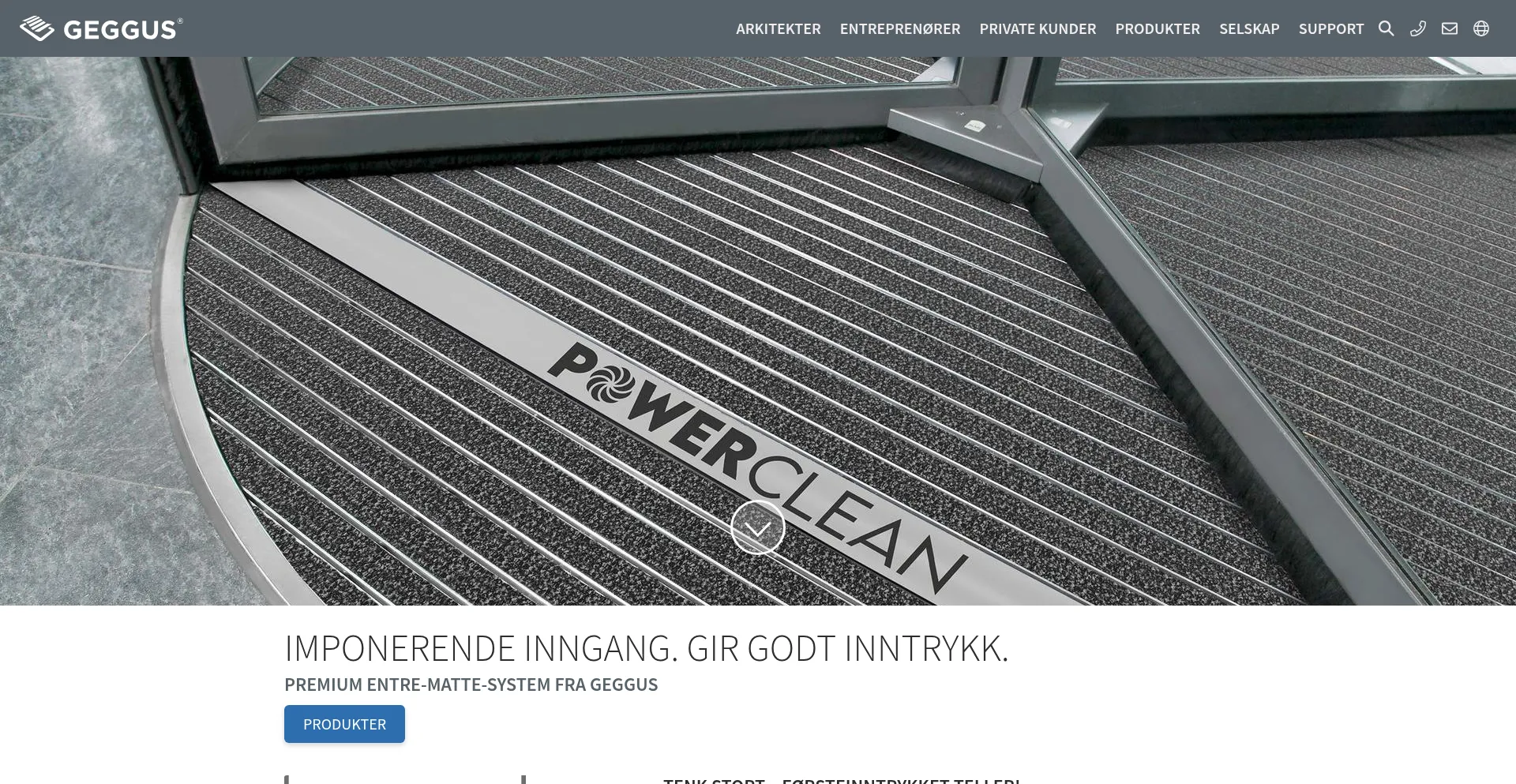This screenshot has height=784, width=1516.
Task: Open the language globe icon
Action: pos(1481,28)
